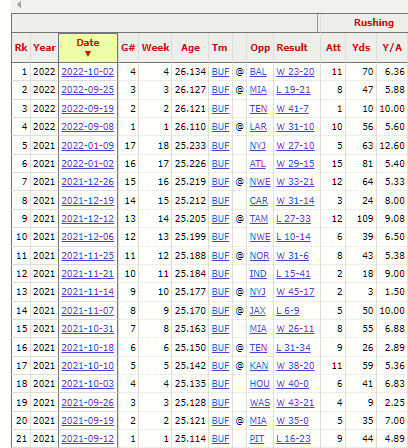Click the L 19-21 result link

pos(293,90)
